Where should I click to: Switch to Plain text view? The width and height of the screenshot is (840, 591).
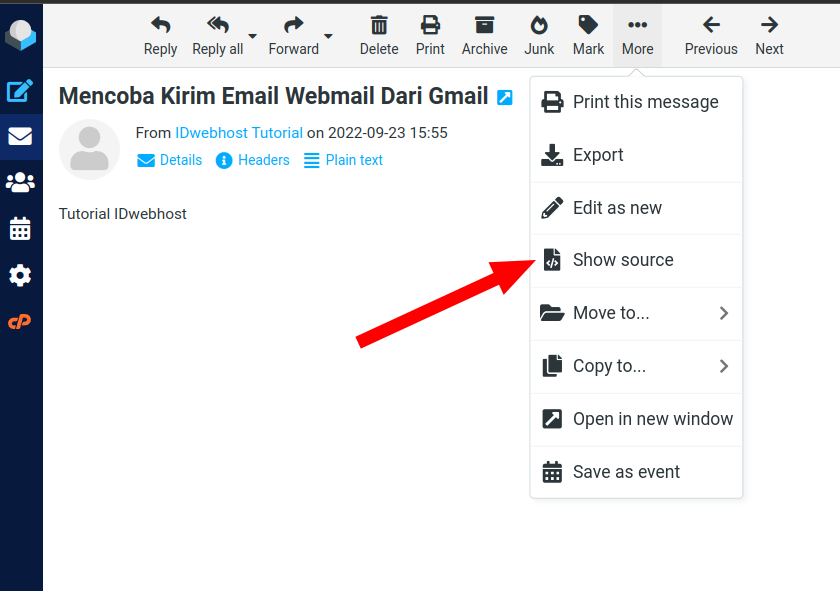pyautogui.click(x=343, y=160)
